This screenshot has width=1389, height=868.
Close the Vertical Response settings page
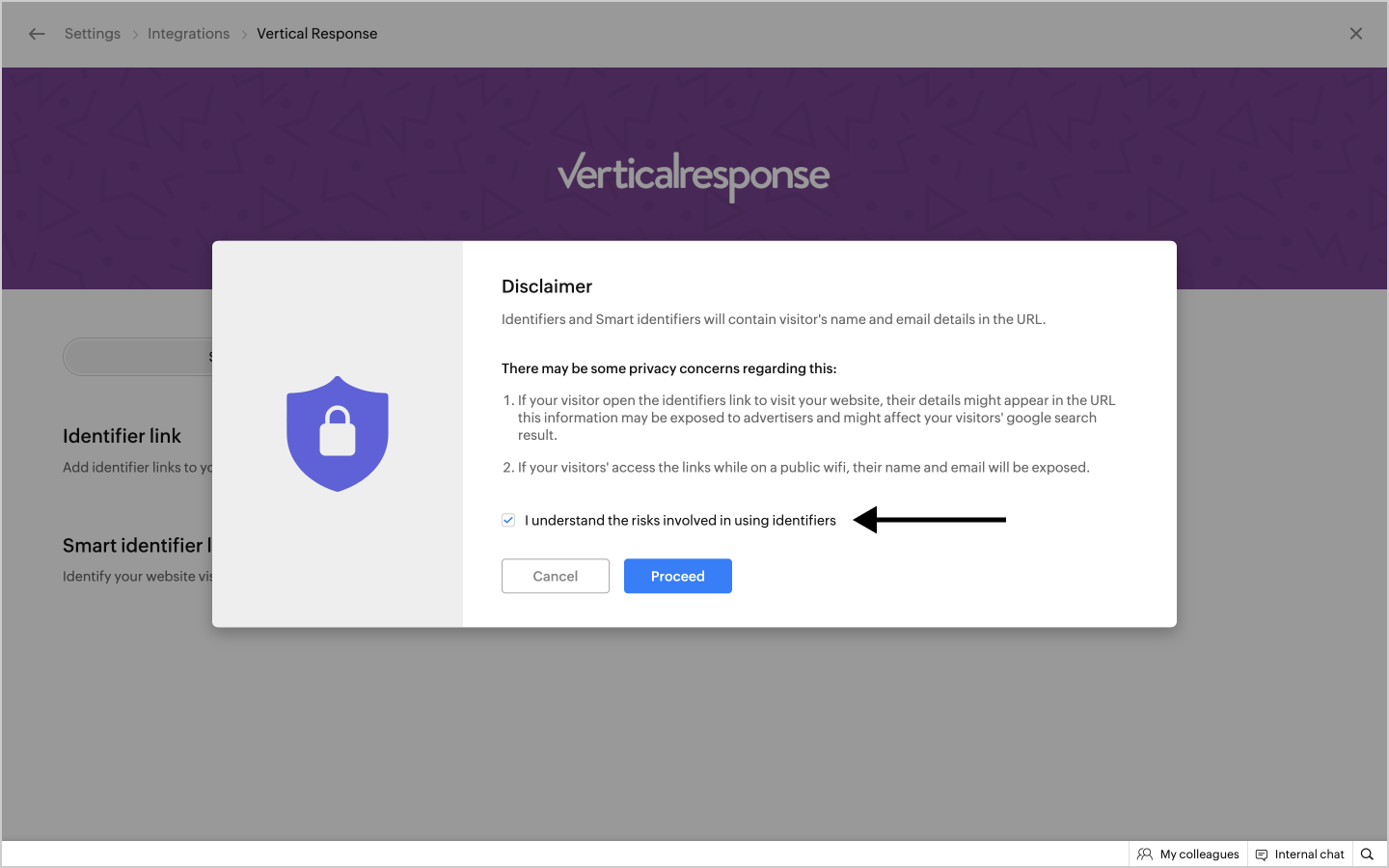click(x=1355, y=34)
